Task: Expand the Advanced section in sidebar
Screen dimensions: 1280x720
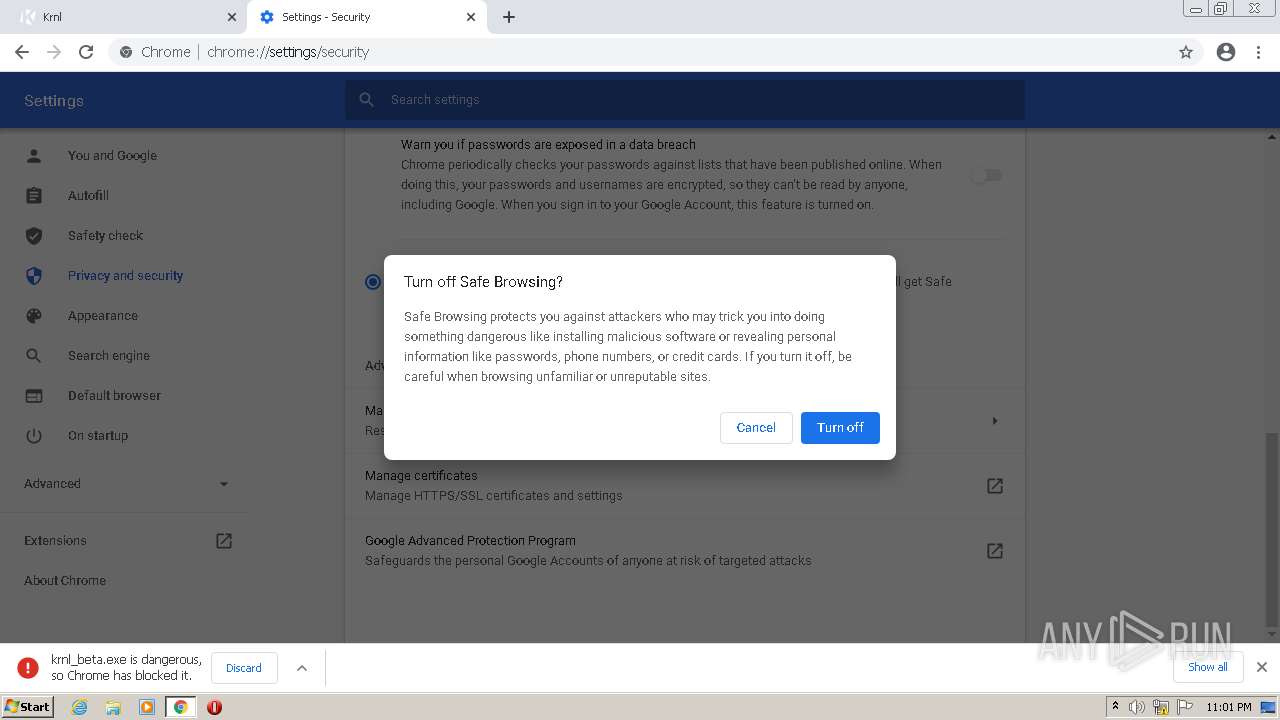Action: (126, 484)
